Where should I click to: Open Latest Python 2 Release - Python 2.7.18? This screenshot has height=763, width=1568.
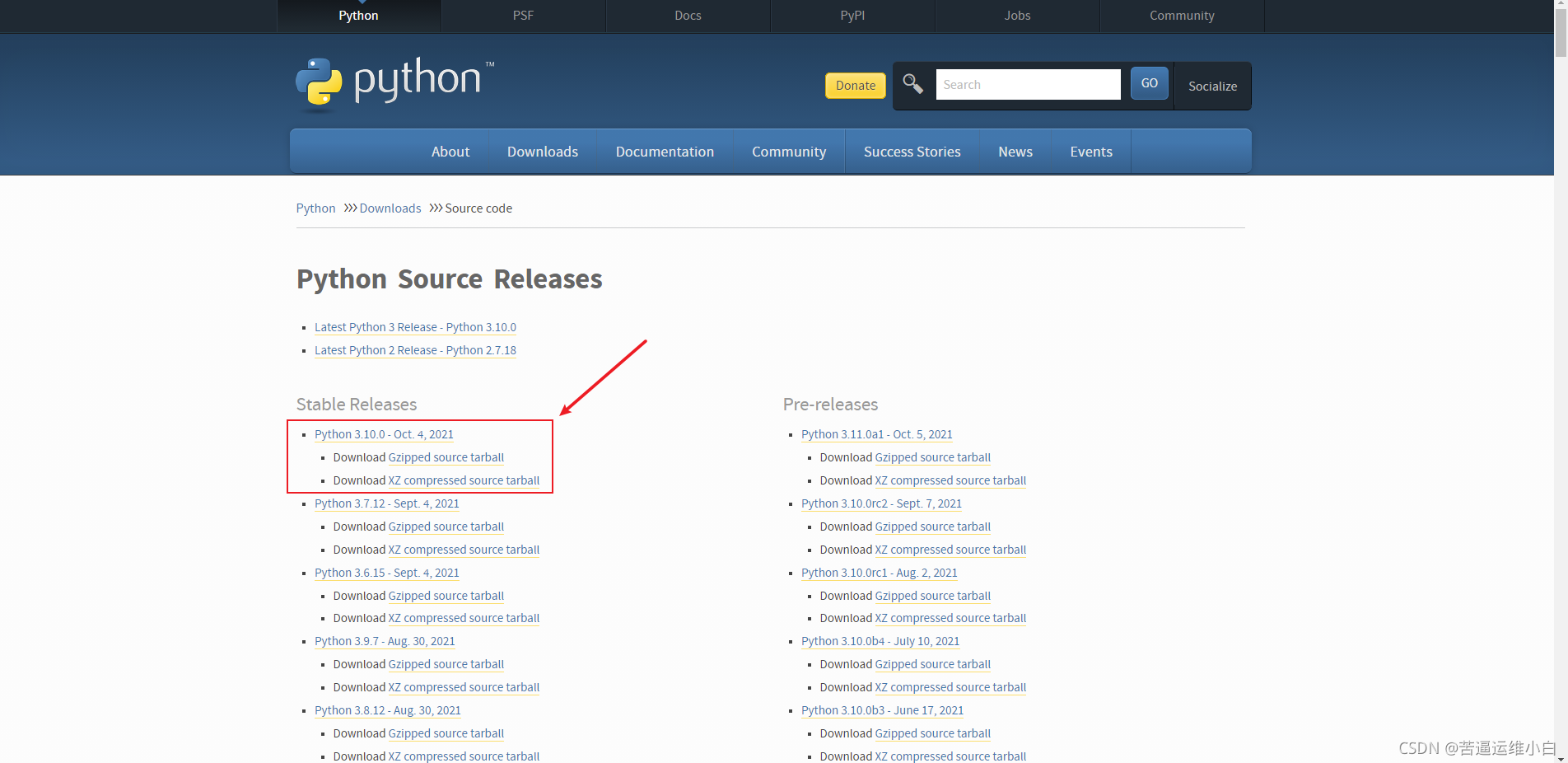pyautogui.click(x=415, y=350)
